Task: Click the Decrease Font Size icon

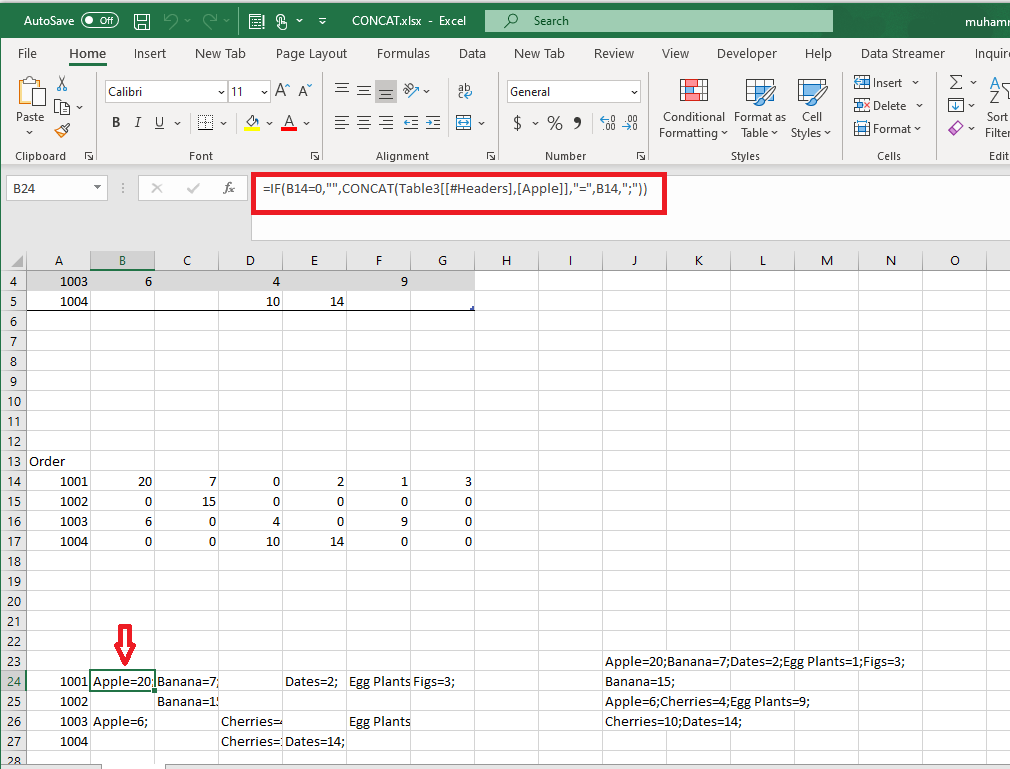Action: point(305,91)
